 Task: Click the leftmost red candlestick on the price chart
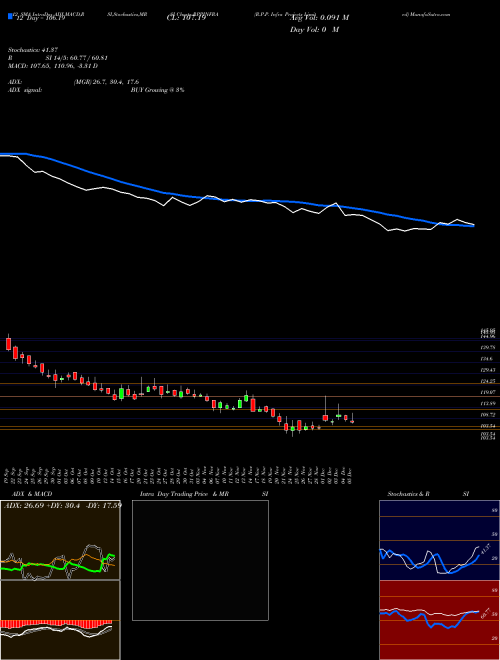(8, 343)
